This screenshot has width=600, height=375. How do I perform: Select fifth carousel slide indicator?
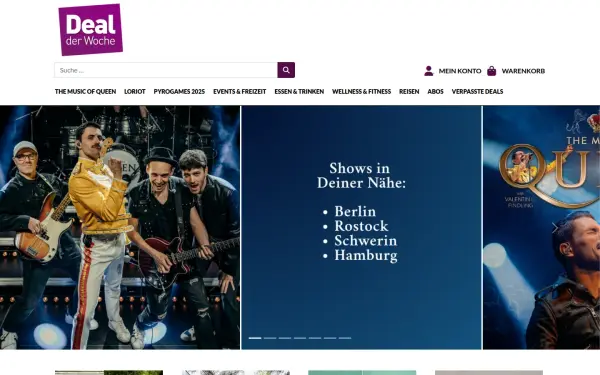pos(315,338)
